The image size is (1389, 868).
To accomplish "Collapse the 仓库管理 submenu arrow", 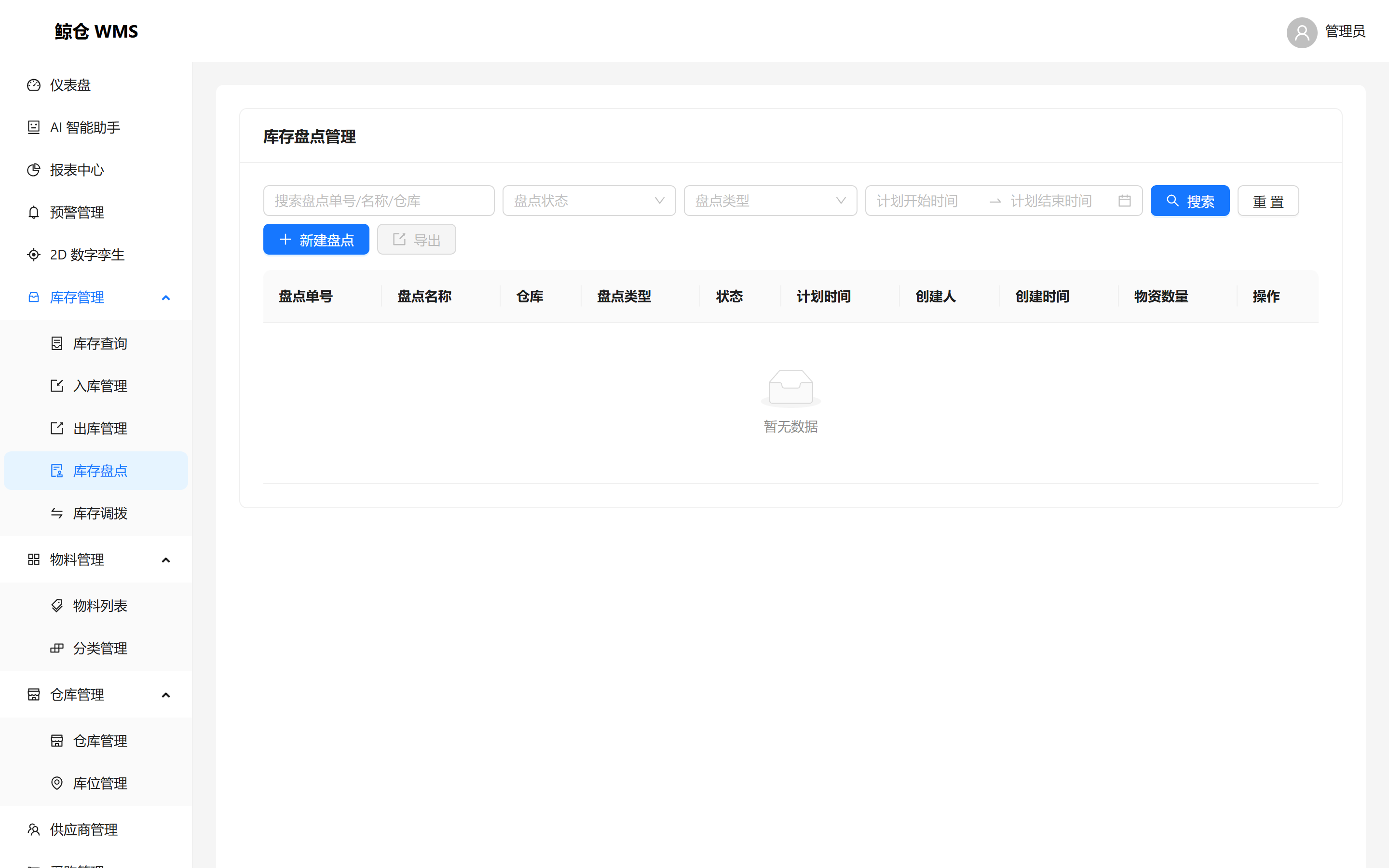I will pyautogui.click(x=166, y=694).
